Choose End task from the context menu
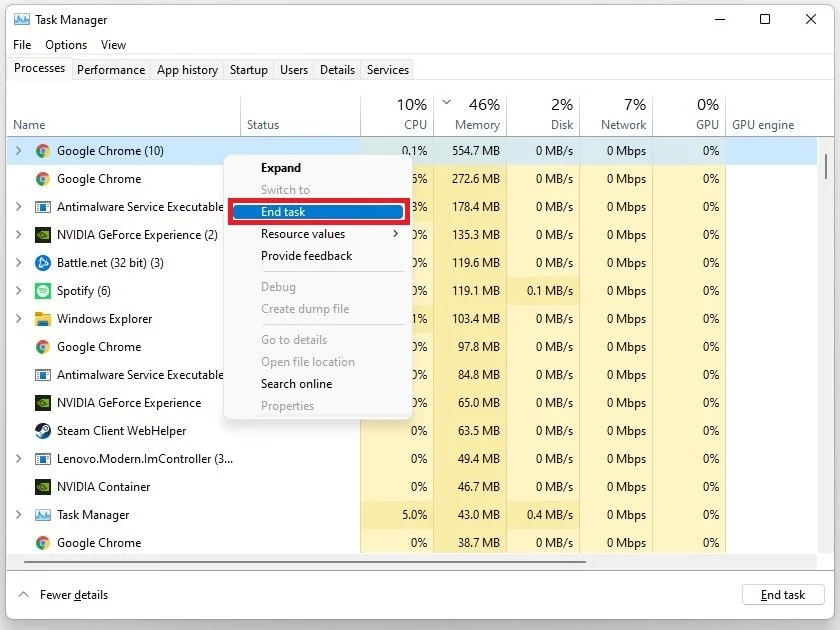 pyautogui.click(x=318, y=212)
